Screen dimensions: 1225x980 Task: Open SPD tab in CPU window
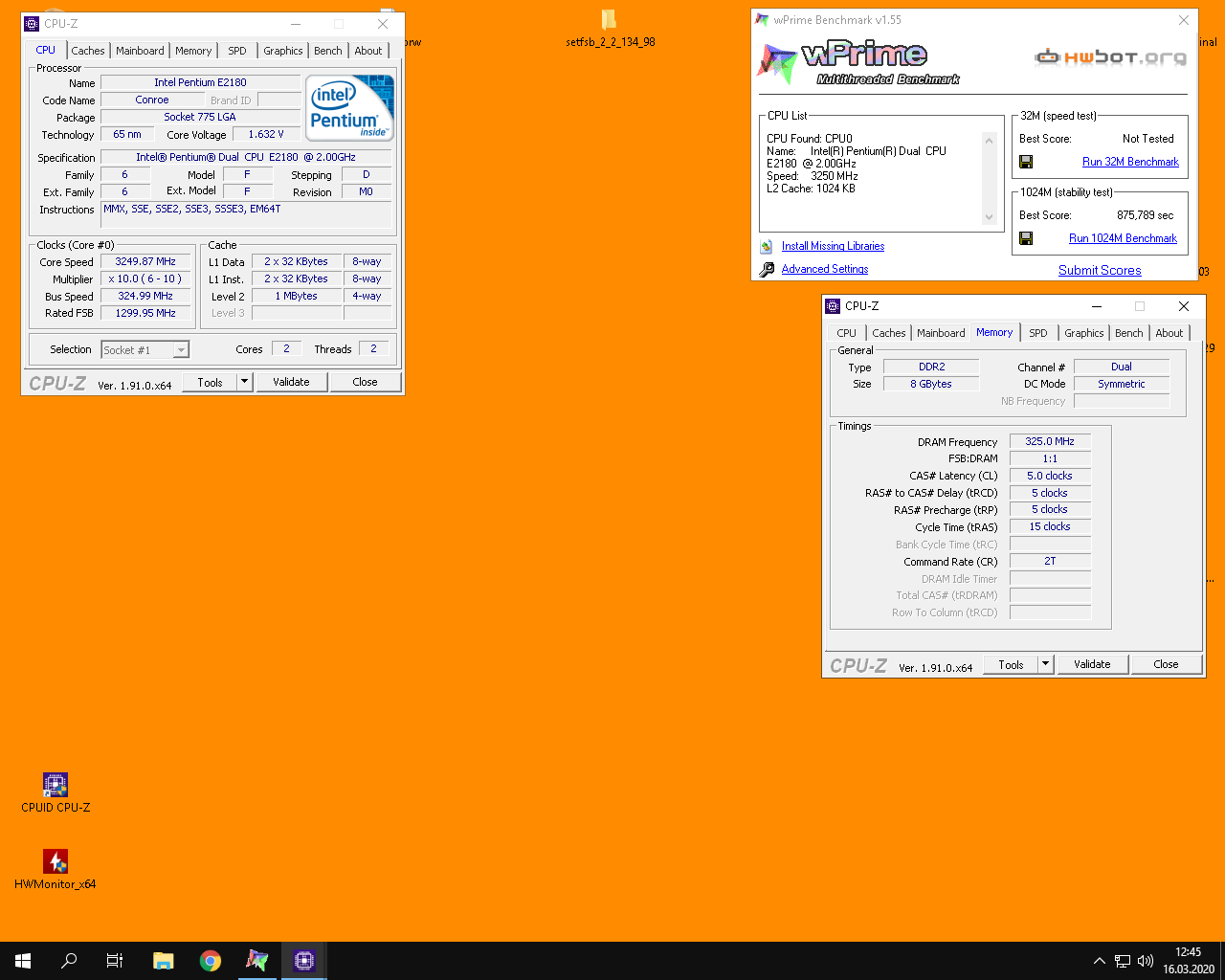pyautogui.click(x=237, y=51)
